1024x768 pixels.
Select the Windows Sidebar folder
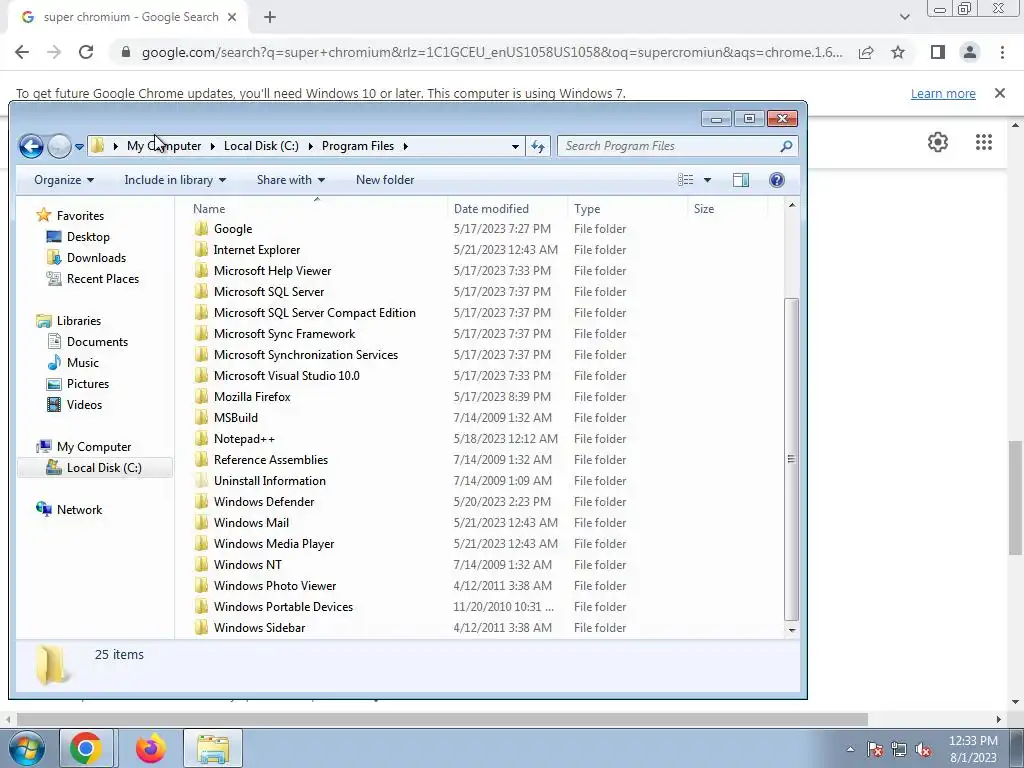point(259,628)
